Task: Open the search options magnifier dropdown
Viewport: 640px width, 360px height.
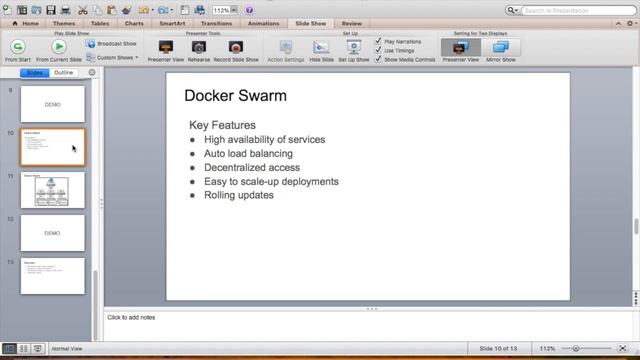Action: coord(512,10)
